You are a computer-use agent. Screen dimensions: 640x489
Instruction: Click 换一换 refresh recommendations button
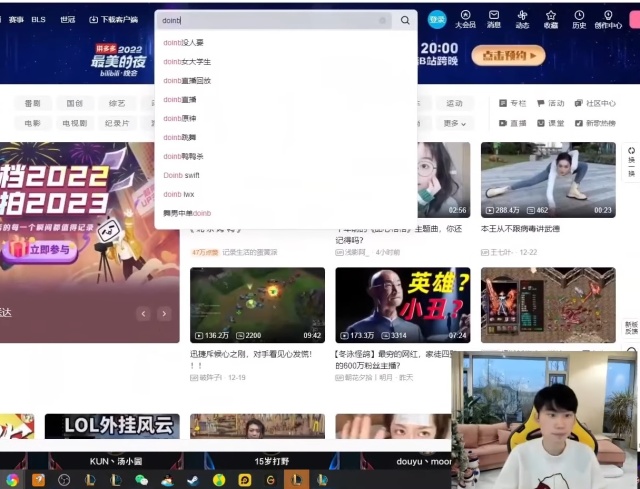click(x=631, y=161)
